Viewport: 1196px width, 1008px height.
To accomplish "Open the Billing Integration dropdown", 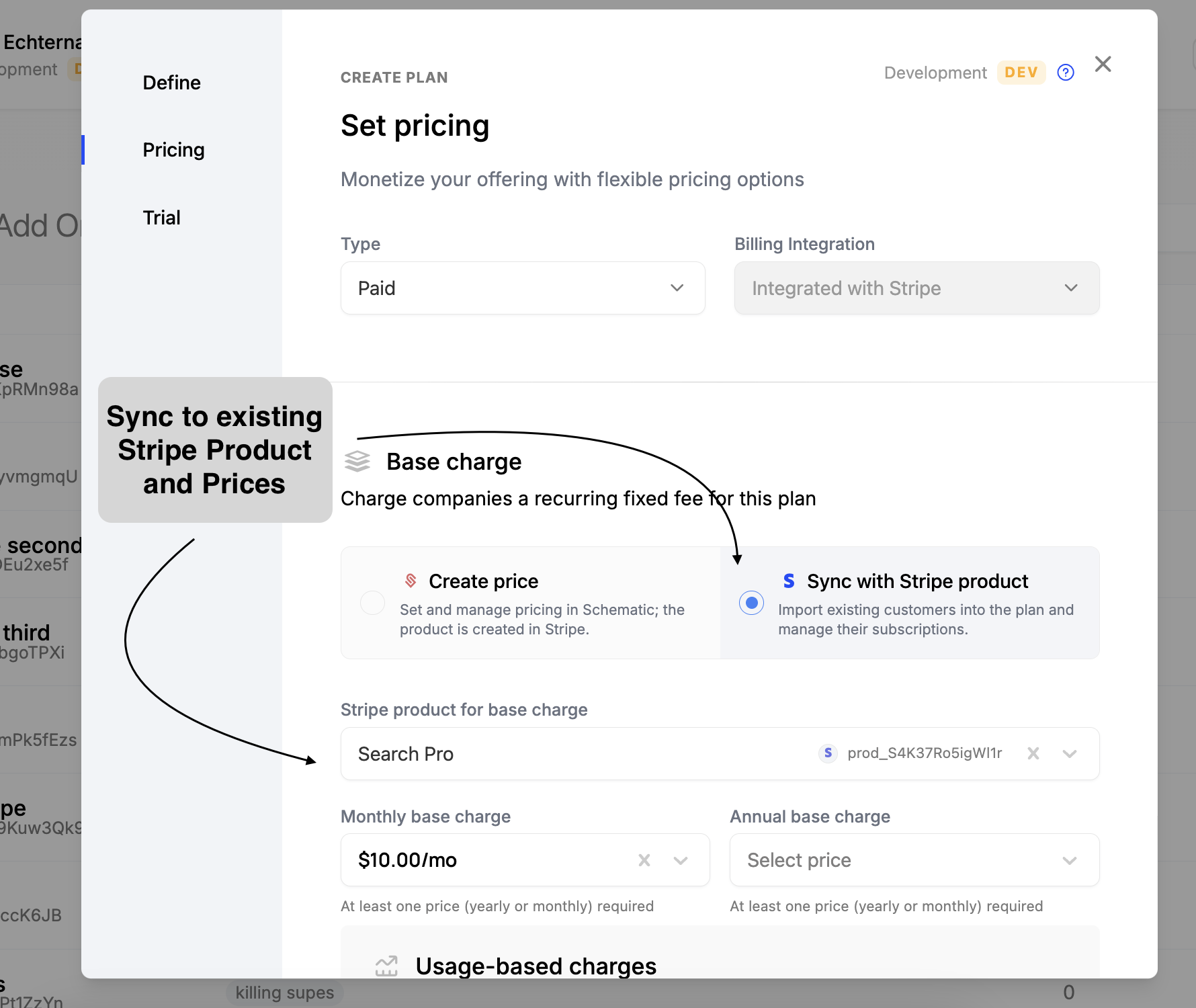I will click(1071, 288).
